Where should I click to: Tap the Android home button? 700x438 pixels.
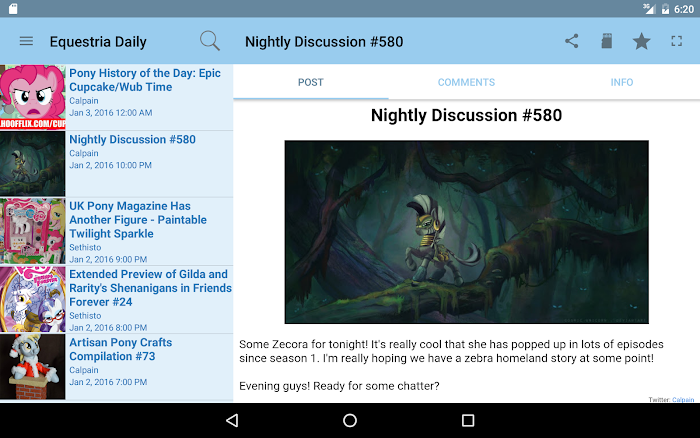(350, 420)
